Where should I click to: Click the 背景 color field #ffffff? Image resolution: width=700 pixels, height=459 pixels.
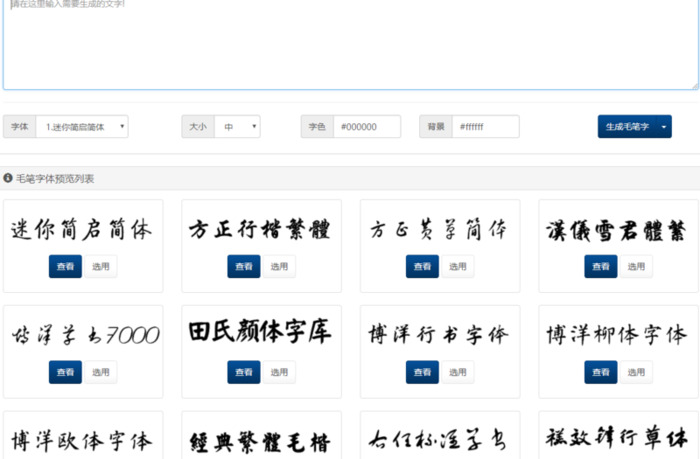pyautogui.click(x=486, y=127)
